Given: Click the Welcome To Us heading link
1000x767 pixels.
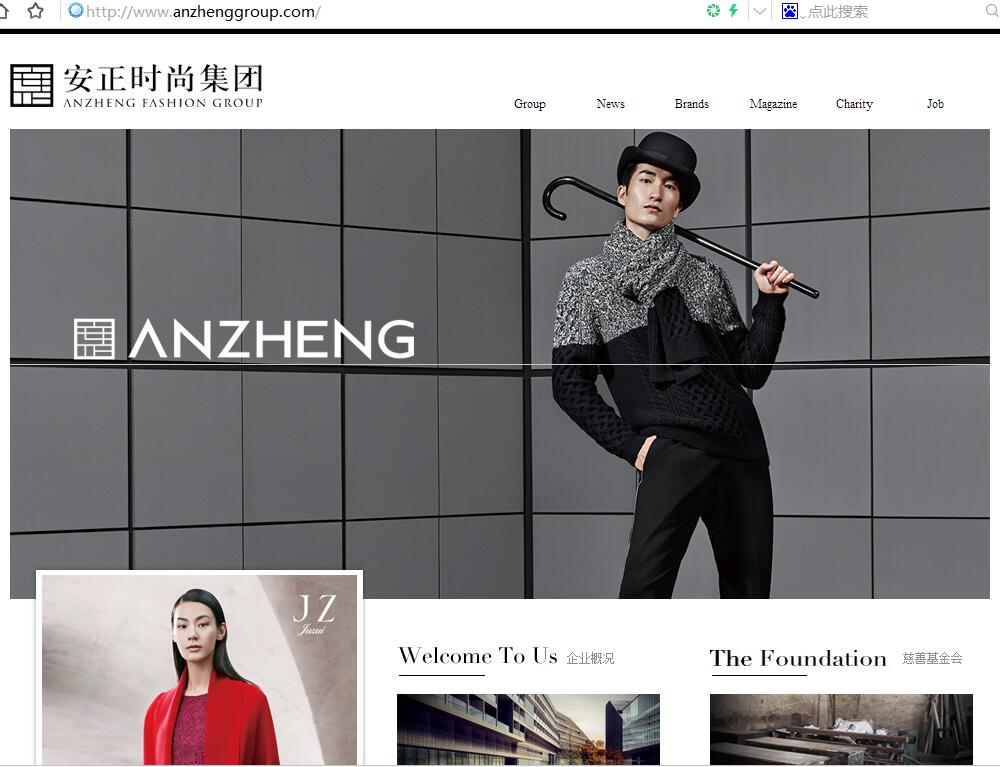Looking at the screenshot, I should pyautogui.click(x=478, y=656).
